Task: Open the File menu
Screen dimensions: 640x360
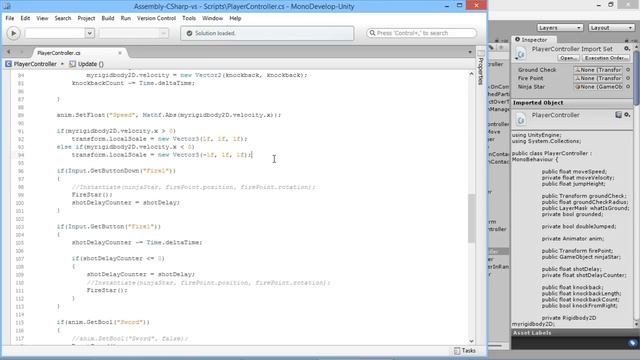Action: point(9,18)
